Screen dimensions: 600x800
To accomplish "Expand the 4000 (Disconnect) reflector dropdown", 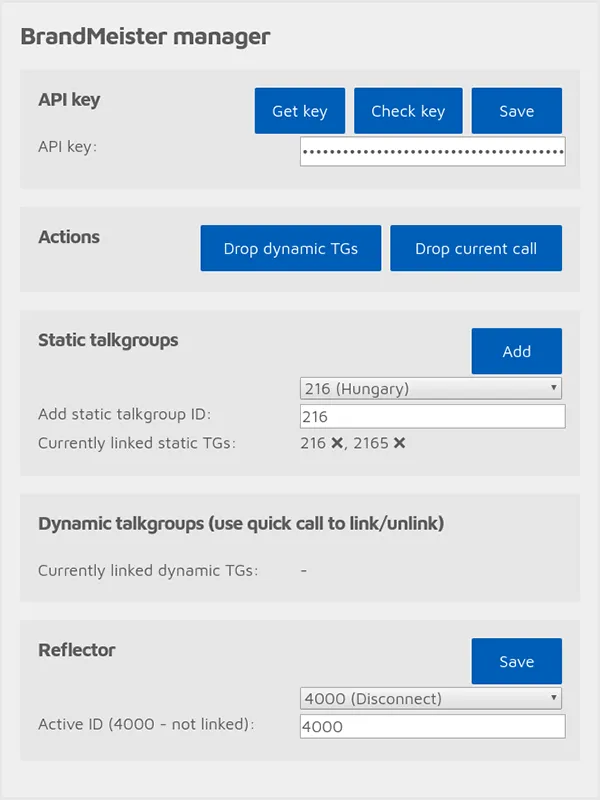I will (431, 698).
